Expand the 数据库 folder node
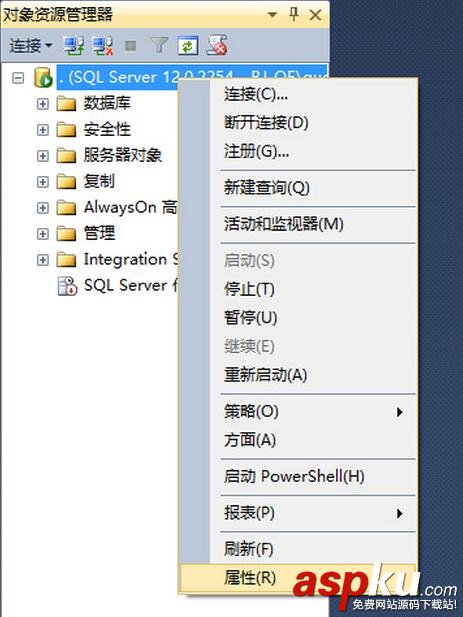The width and height of the screenshot is (463, 617). (x=42, y=104)
